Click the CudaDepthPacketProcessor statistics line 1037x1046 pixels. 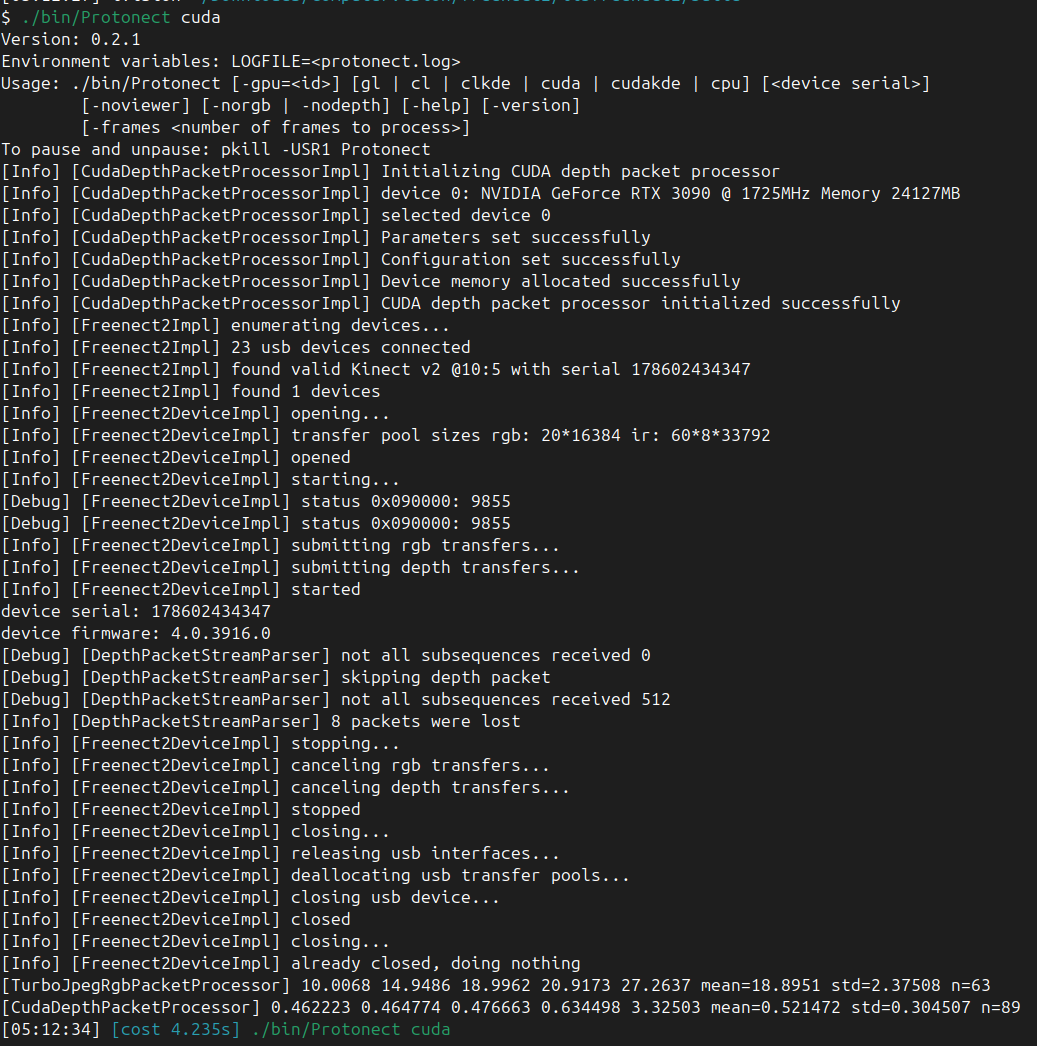point(511,1008)
